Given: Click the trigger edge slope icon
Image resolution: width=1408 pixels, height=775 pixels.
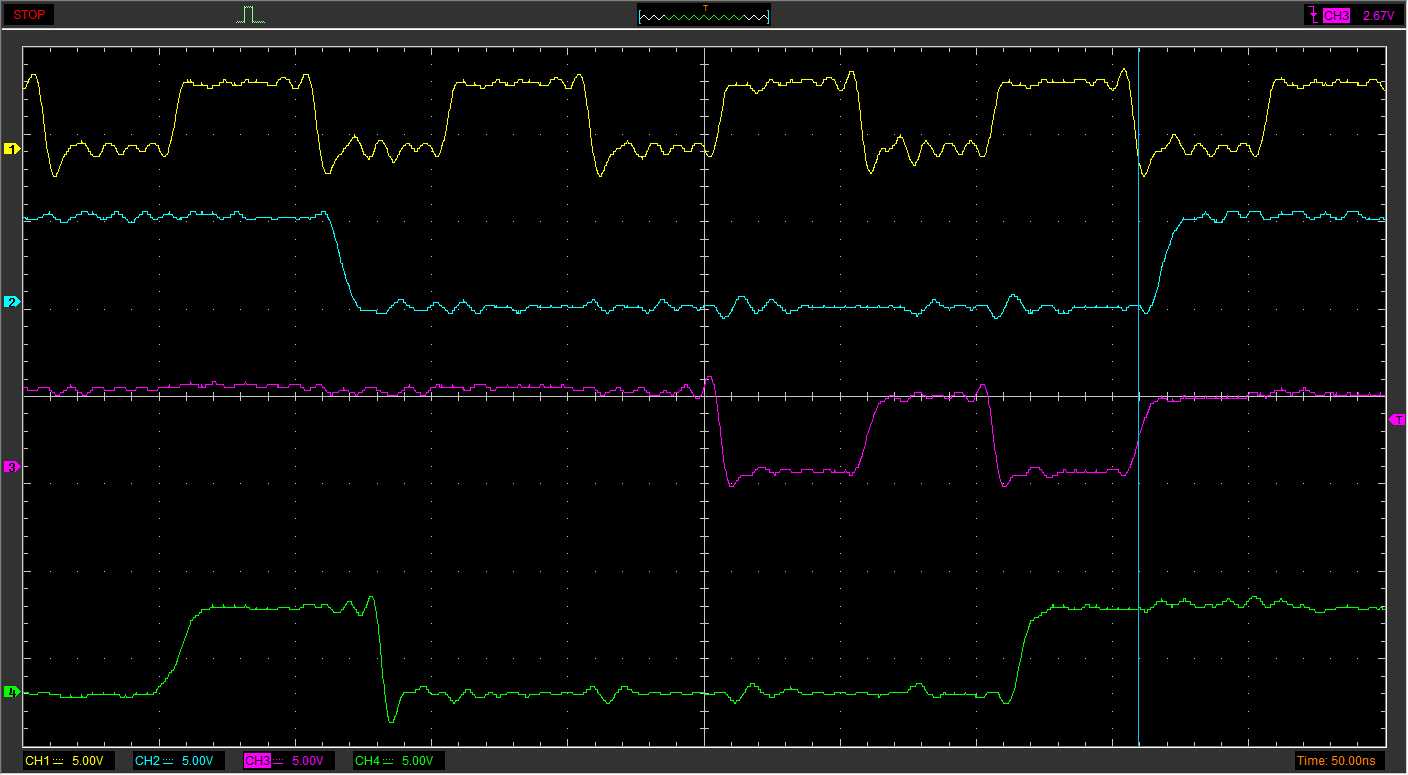Looking at the screenshot, I should coord(1312,15).
